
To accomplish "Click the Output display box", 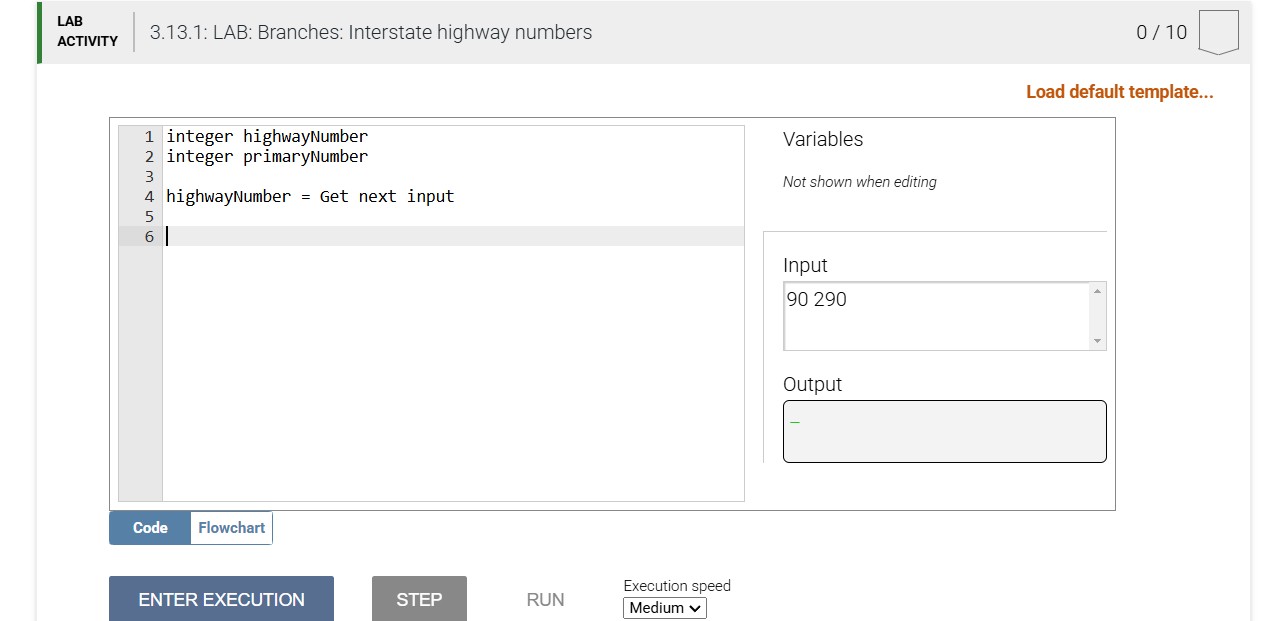I will tap(944, 430).
